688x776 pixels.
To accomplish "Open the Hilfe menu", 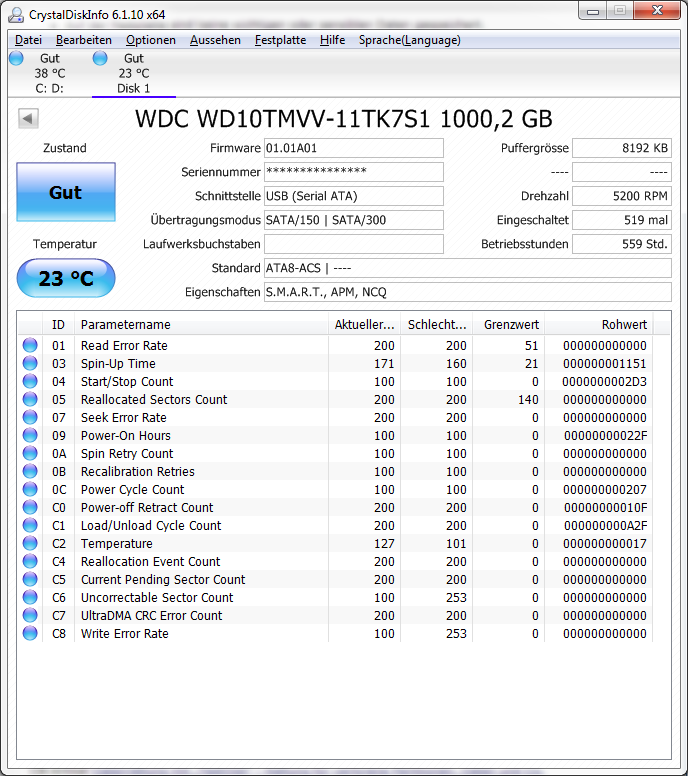I will pos(332,40).
